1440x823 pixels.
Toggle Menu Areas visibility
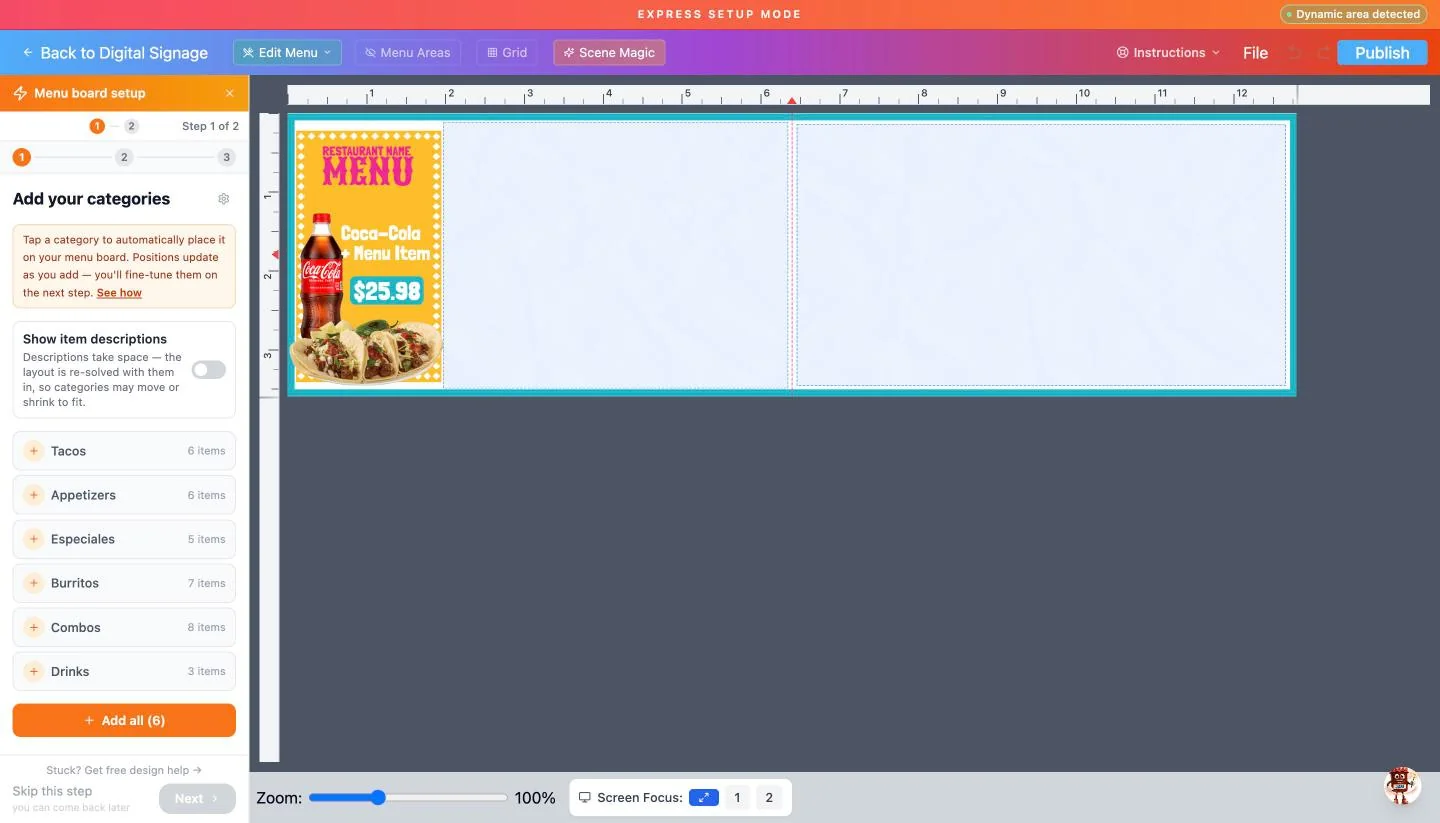[x=408, y=53]
